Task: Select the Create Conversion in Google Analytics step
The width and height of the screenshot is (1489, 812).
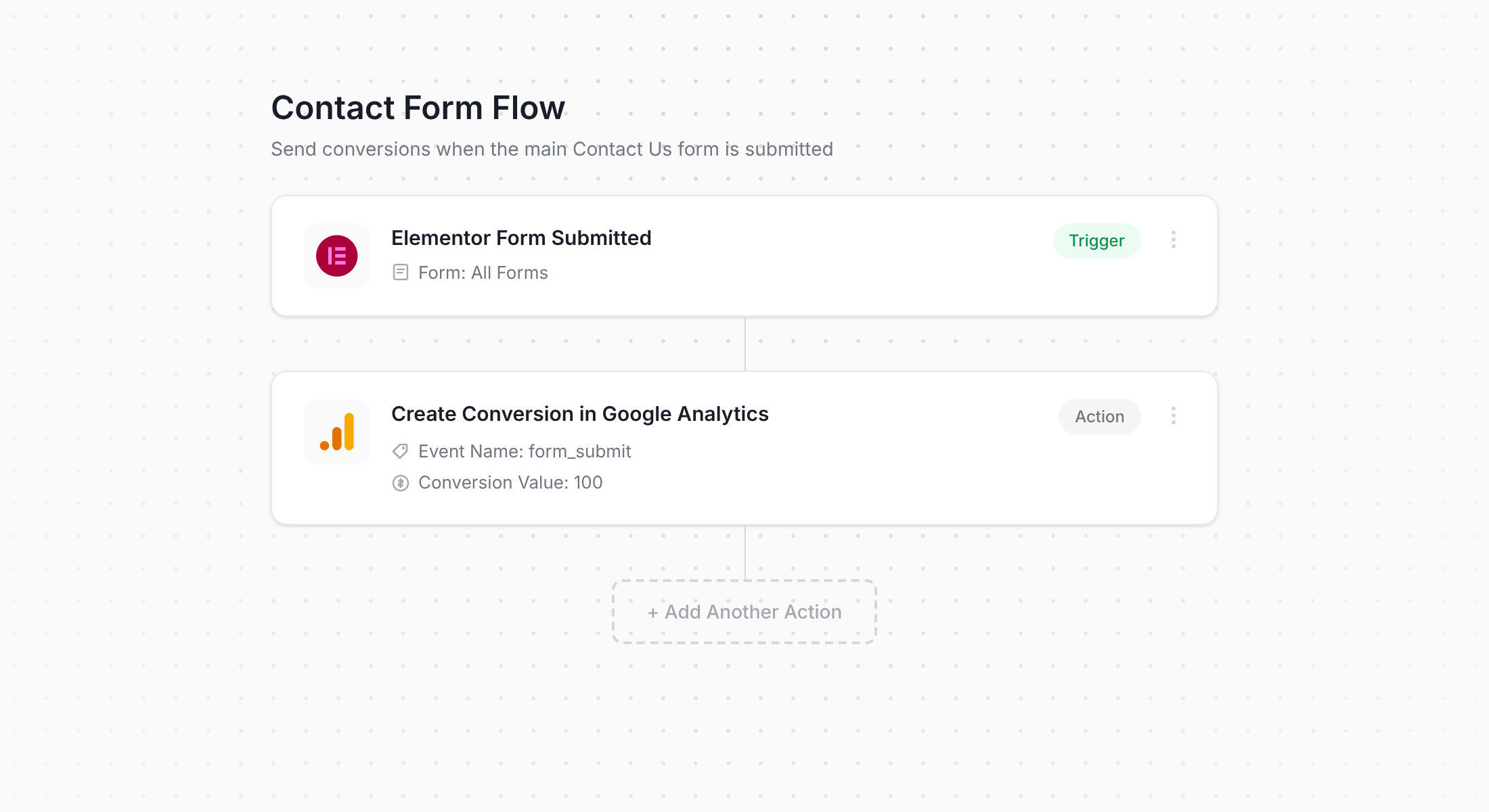Action: click(580, 413)
